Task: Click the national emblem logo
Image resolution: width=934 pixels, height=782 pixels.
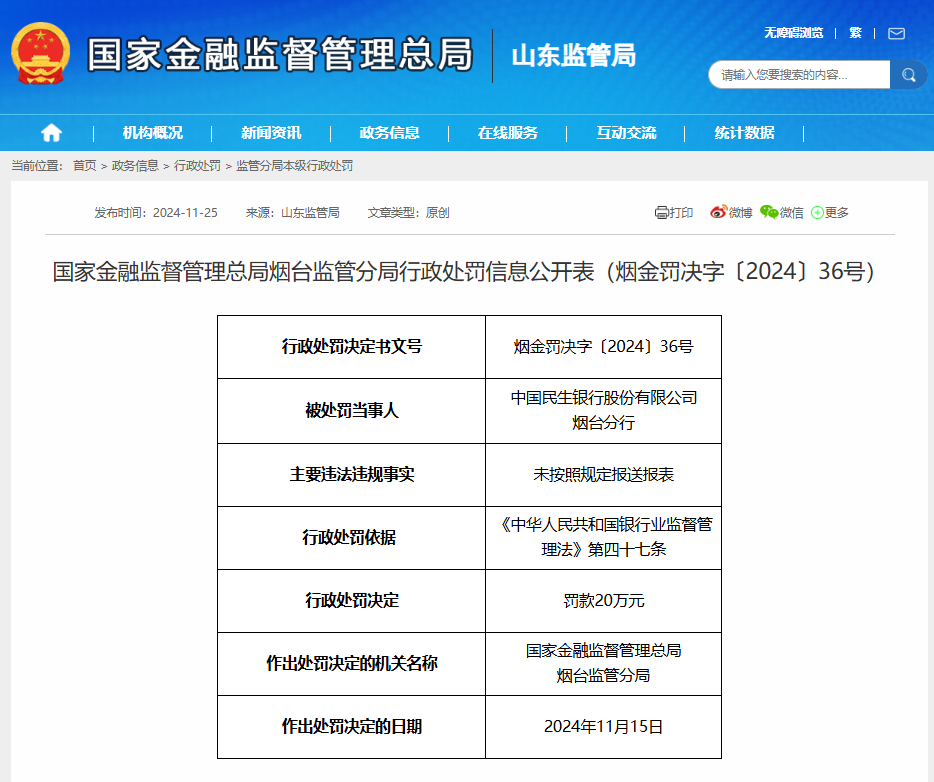Action: (x=41, y=54)
